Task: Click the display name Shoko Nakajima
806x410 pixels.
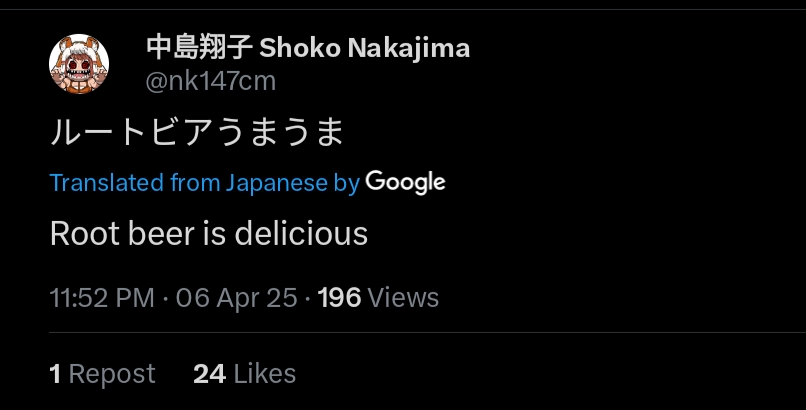Action: pyautogui.click(x=365, y=48)
